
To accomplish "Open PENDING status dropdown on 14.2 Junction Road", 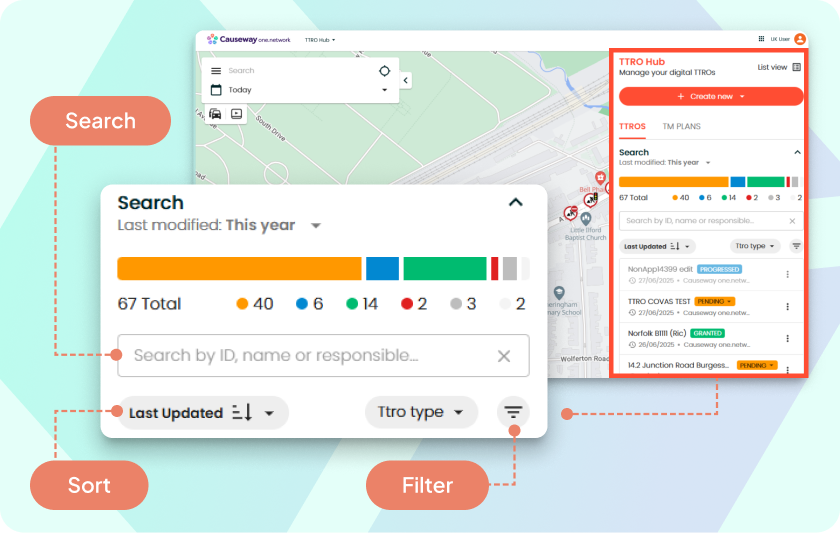I will pyautogui.click(x=757, y=365).
